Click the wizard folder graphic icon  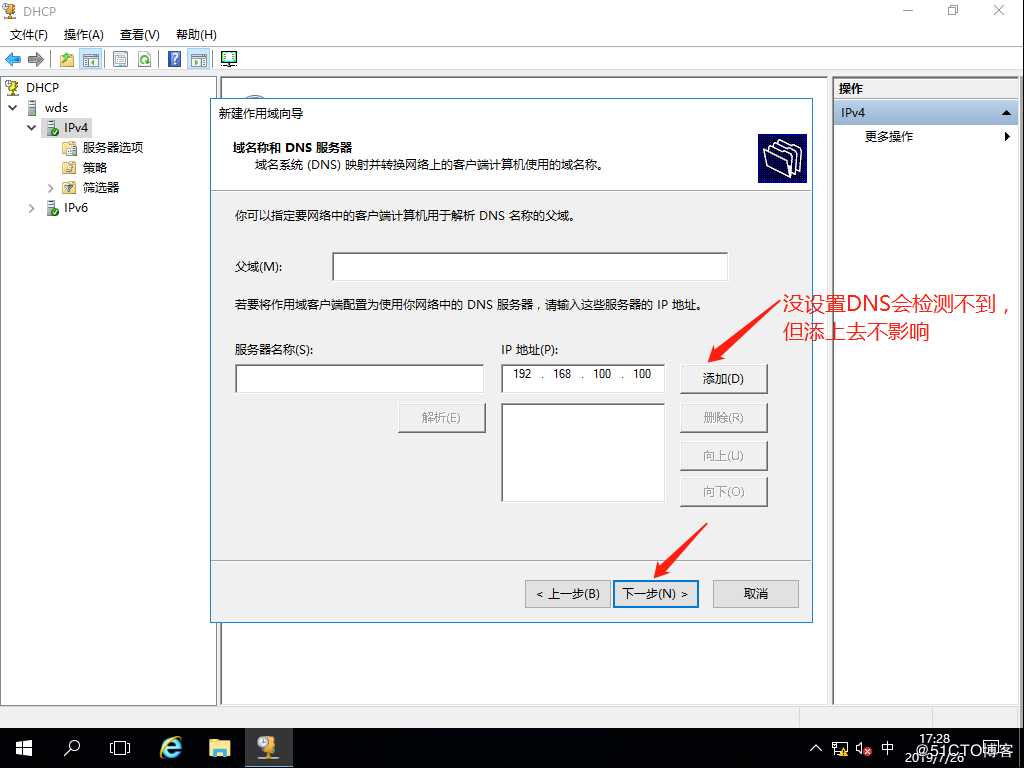point(782,159)
